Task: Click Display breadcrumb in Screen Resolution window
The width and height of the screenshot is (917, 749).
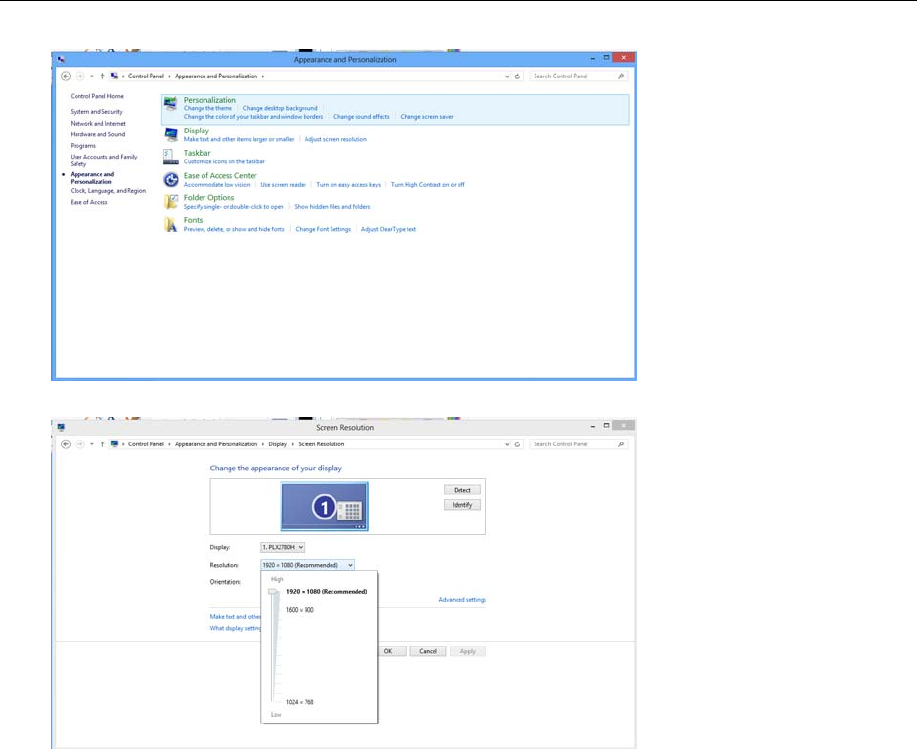Action: click(277, 444)
